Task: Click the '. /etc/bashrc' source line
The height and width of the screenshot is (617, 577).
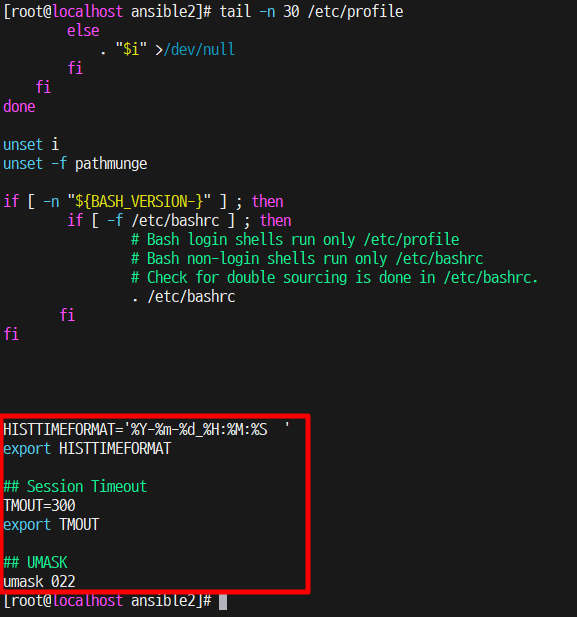Action: pos(183,297)
